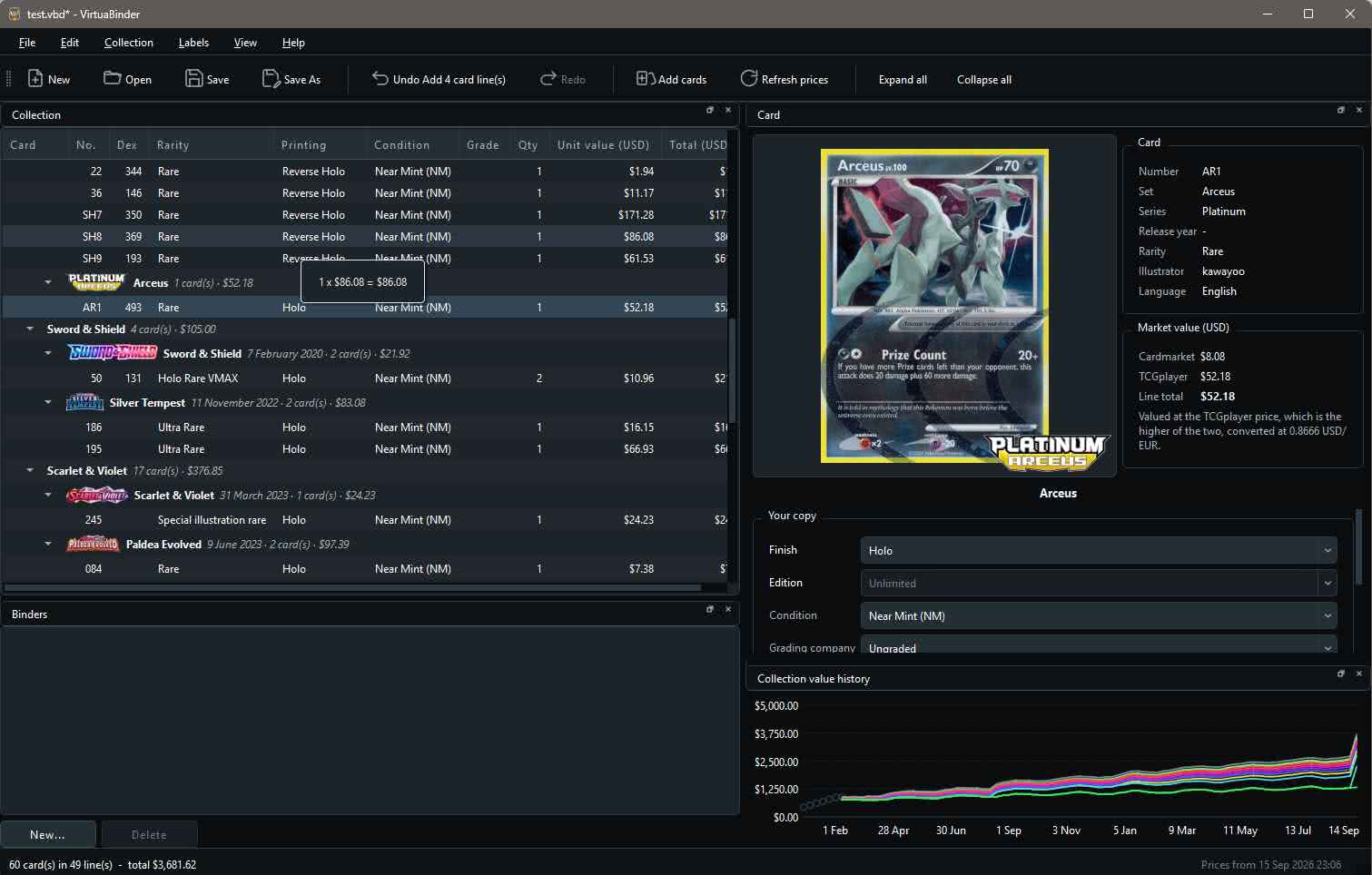
Task: Select the AR1 Arceus card row
Action: pyautogui.click(x=365, y=307)
